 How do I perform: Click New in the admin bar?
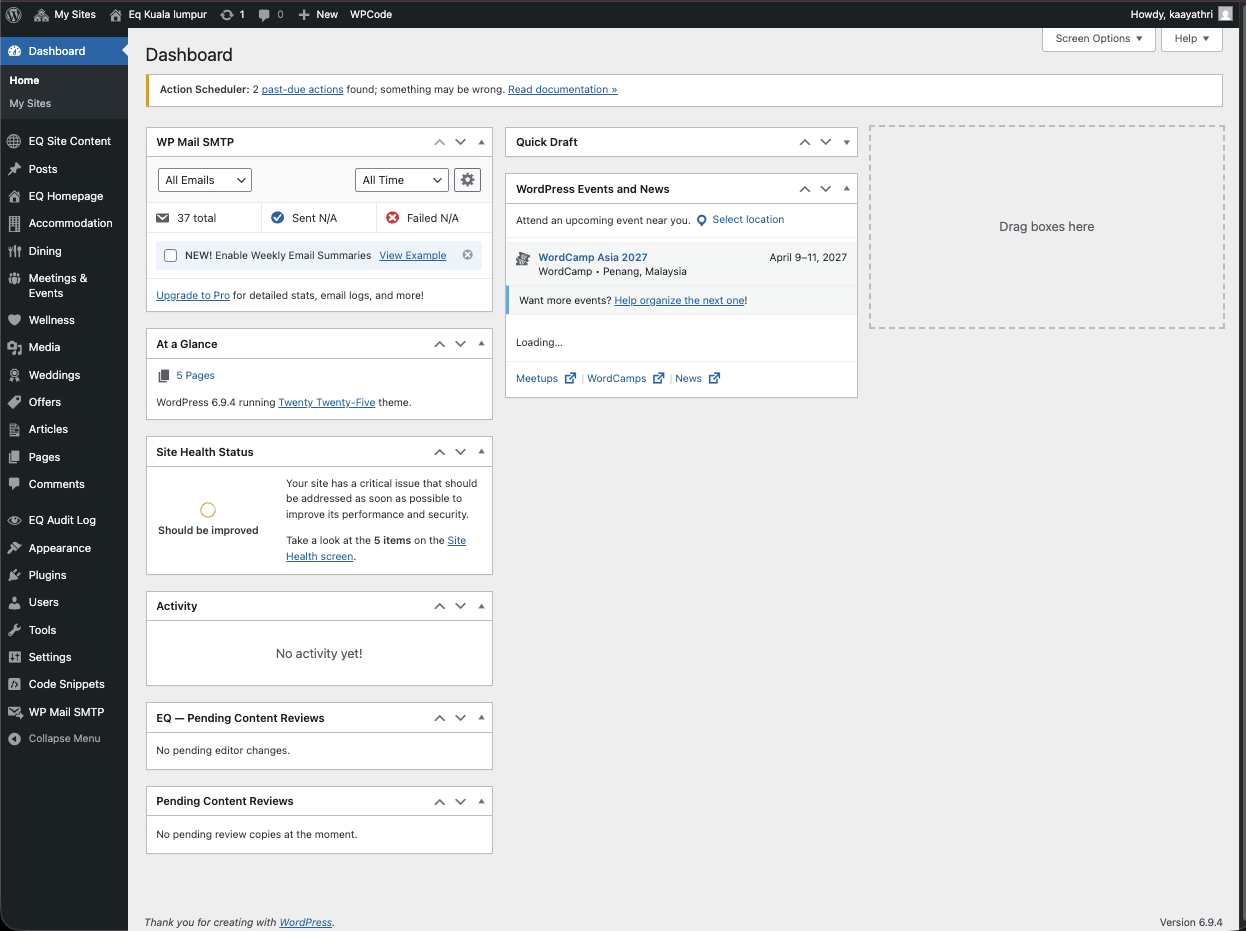point(318,14)
